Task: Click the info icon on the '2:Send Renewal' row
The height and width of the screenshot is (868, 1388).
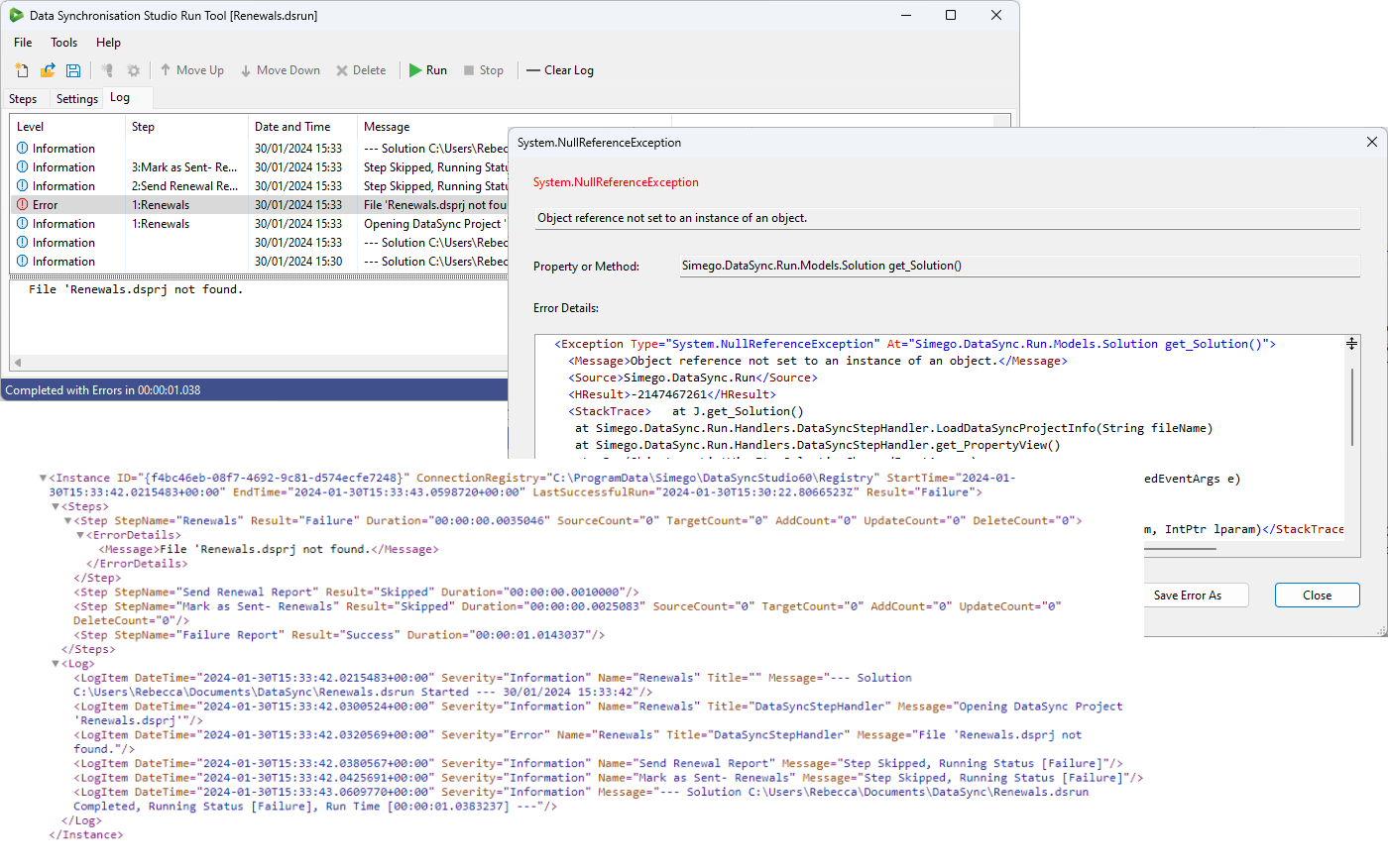Action: [23, 185]
